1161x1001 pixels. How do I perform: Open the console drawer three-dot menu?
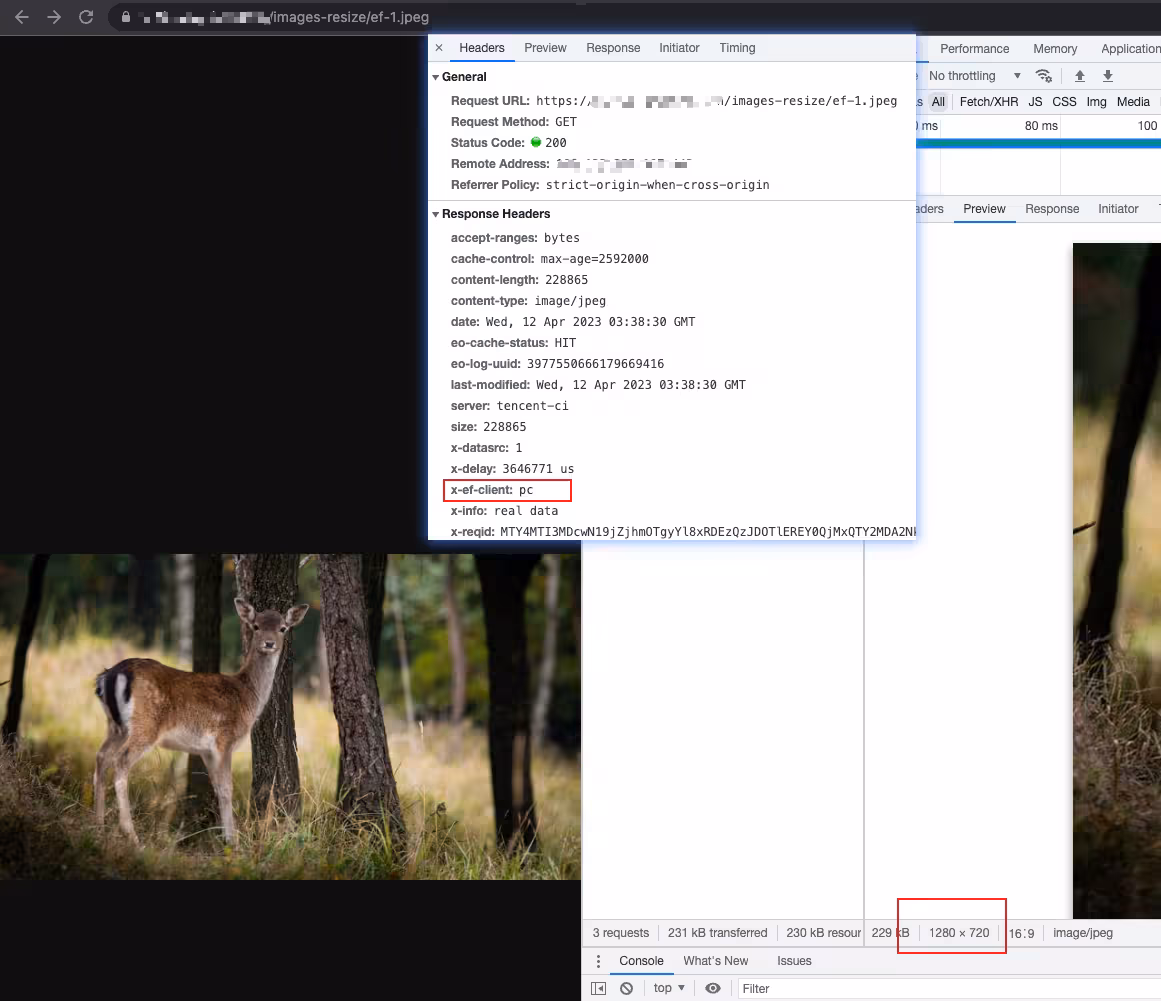click(x=598, y=961)
